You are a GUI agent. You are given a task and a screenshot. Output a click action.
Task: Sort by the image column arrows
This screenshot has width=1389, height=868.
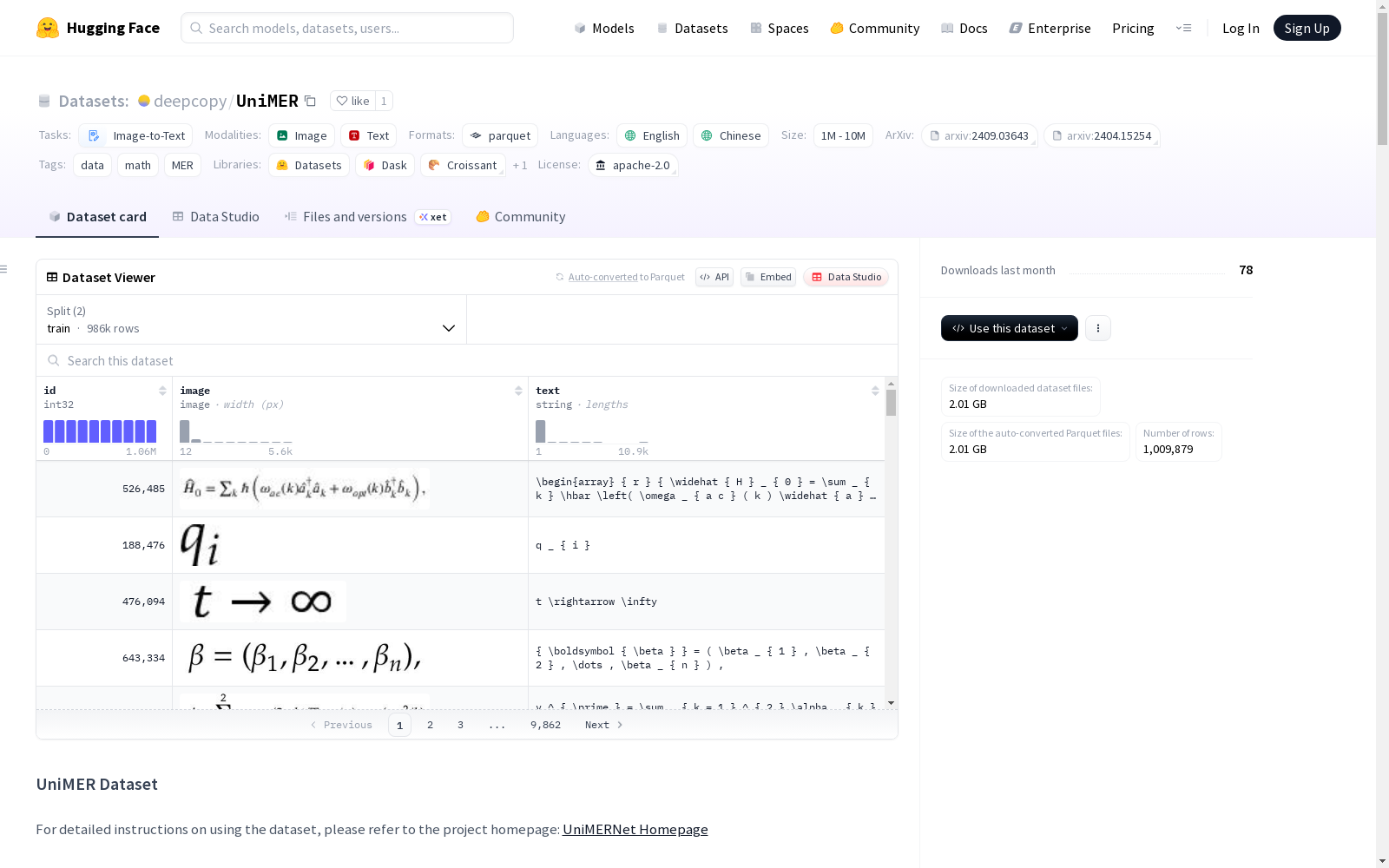[518, 391]
